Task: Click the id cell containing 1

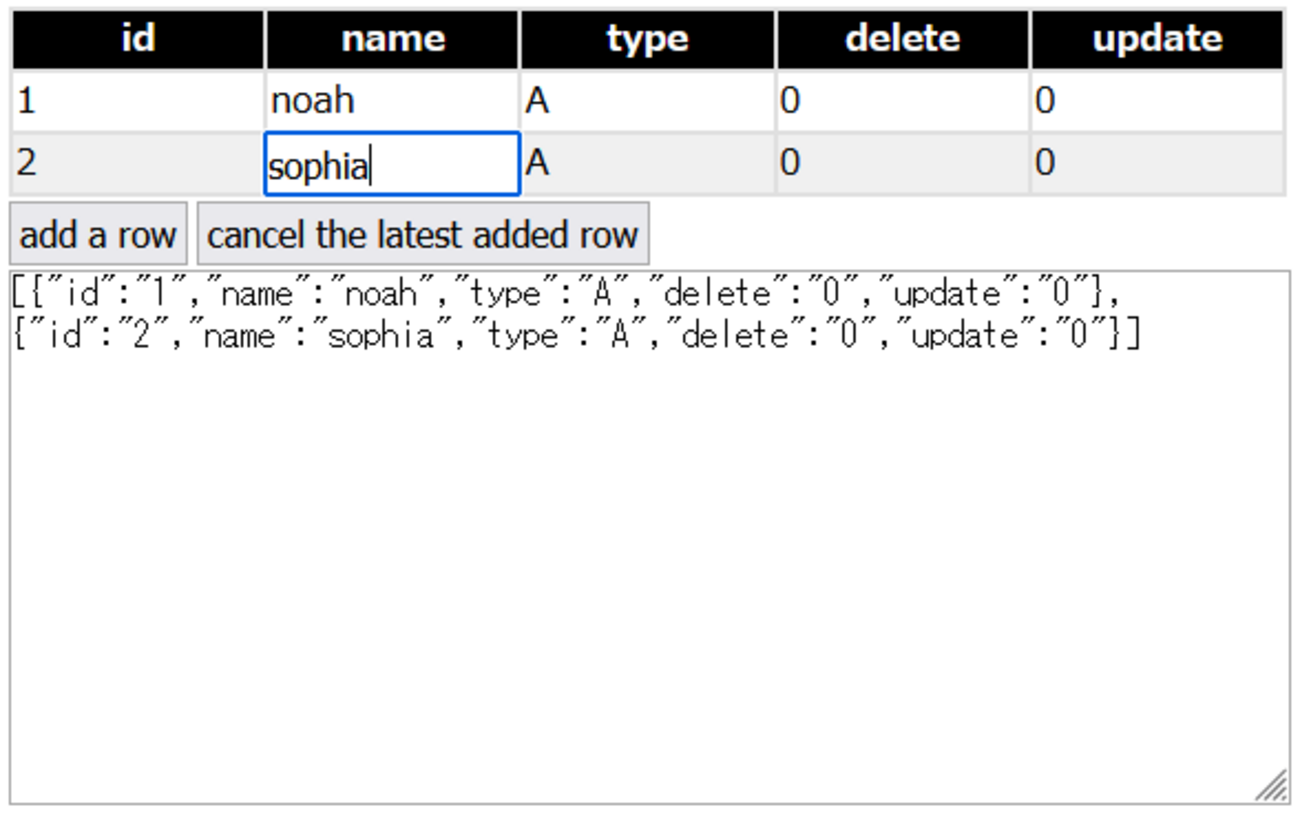Action: (x=138, y=101)
